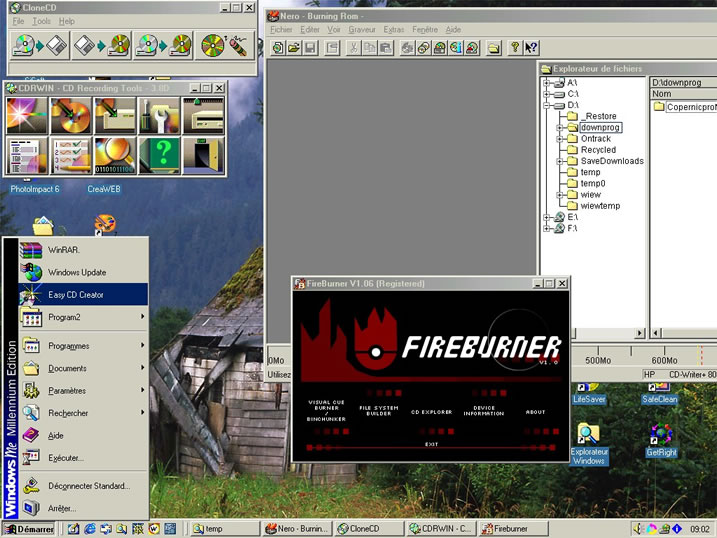
Task: Open the Programmes submenu in Start menu
Action: click(83, 346)
